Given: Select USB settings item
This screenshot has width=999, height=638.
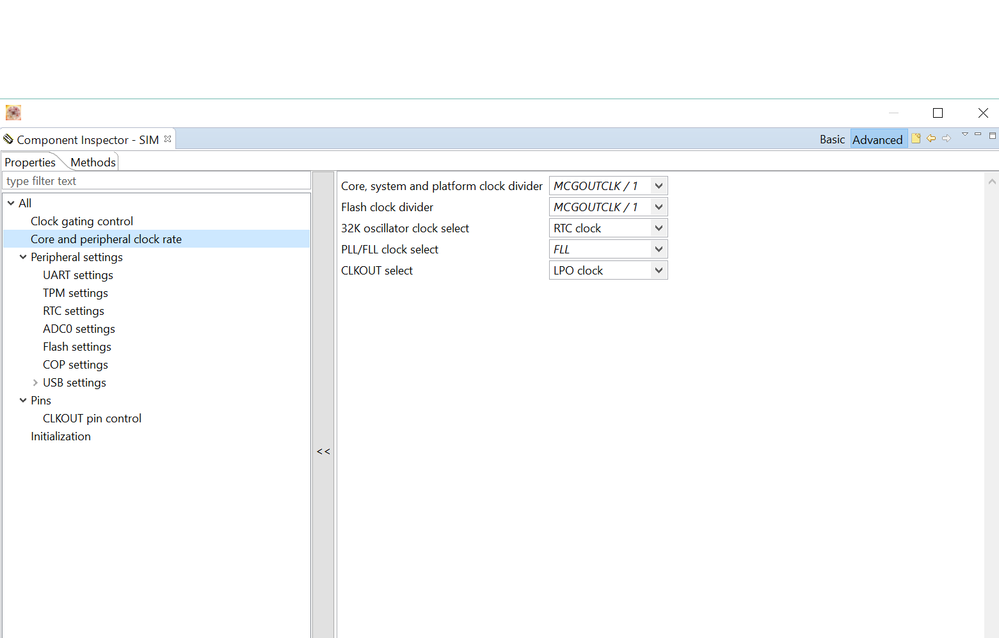Looking at the screenshot, I should pyautogui.click(x=75, y=382).
